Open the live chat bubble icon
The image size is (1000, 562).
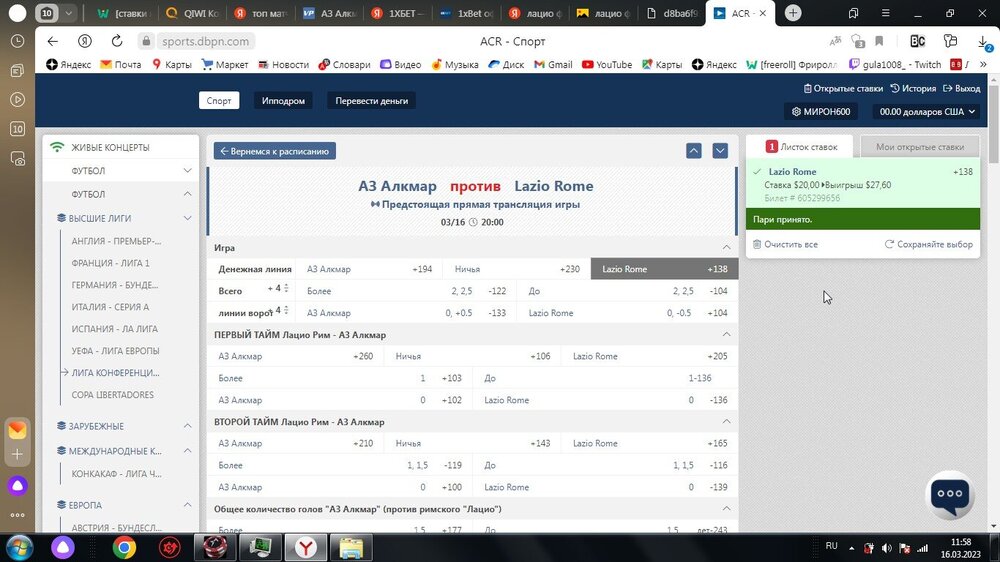(950, 494)
